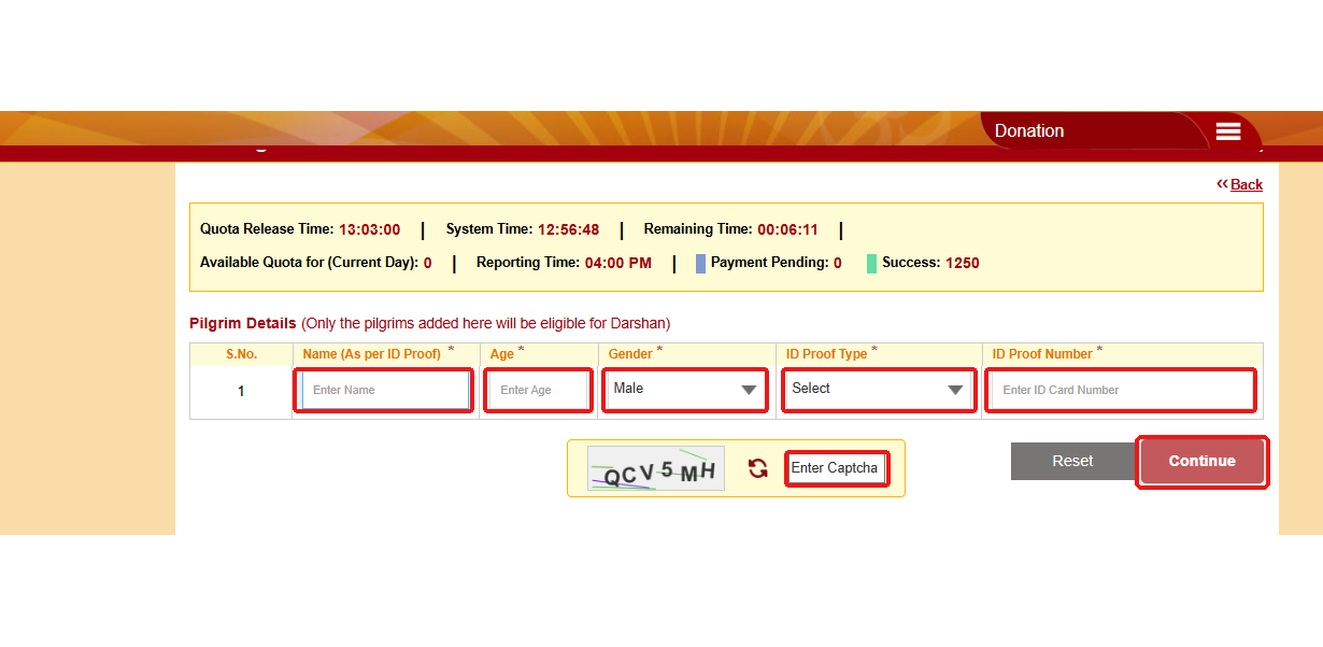
Task: Select the Success count 1250
Action: coord(962,263)
